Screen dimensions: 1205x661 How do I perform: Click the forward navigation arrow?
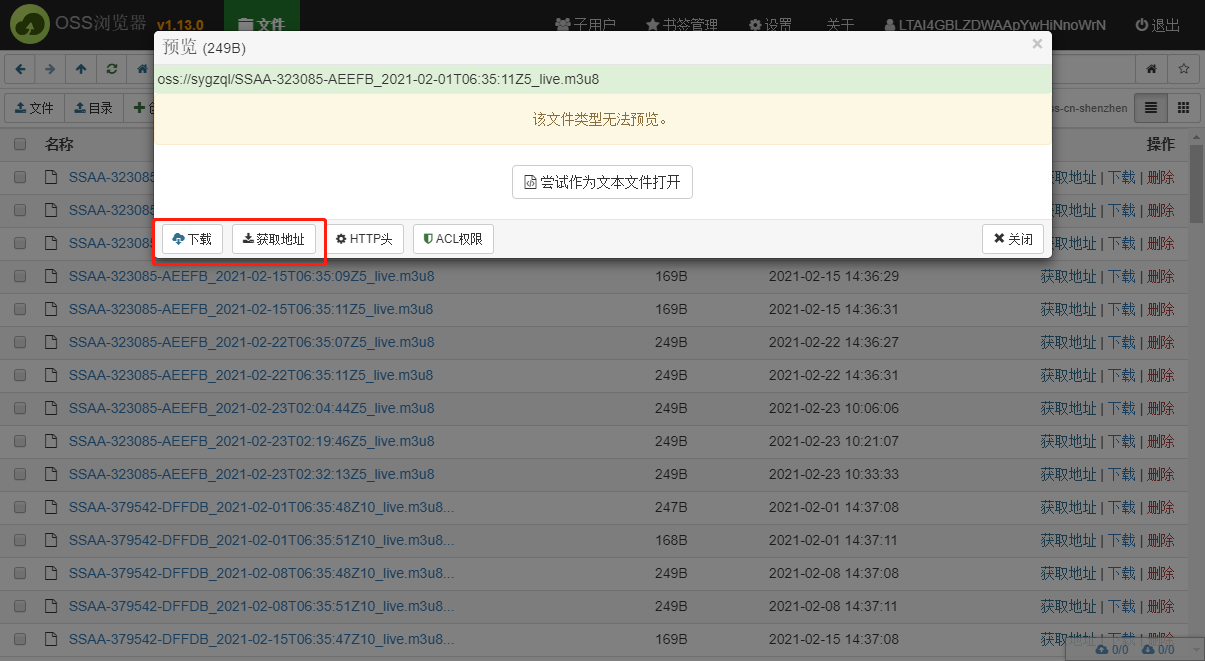click(49, 69)
